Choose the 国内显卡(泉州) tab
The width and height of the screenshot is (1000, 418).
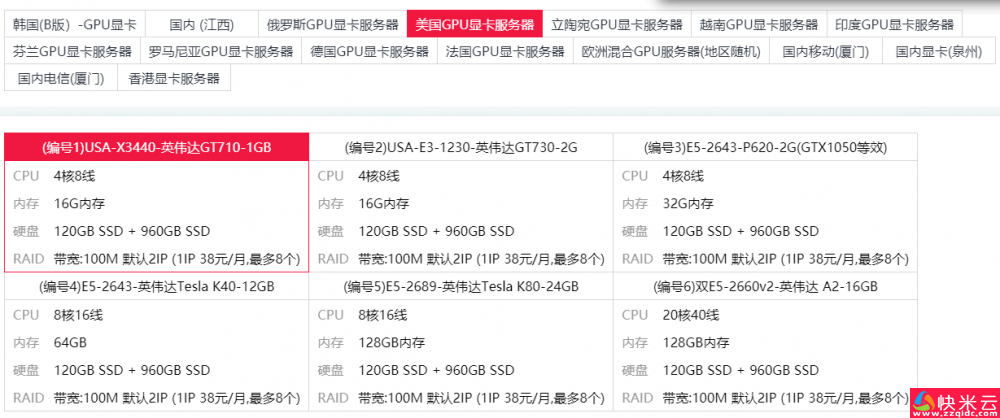(939, 52)
